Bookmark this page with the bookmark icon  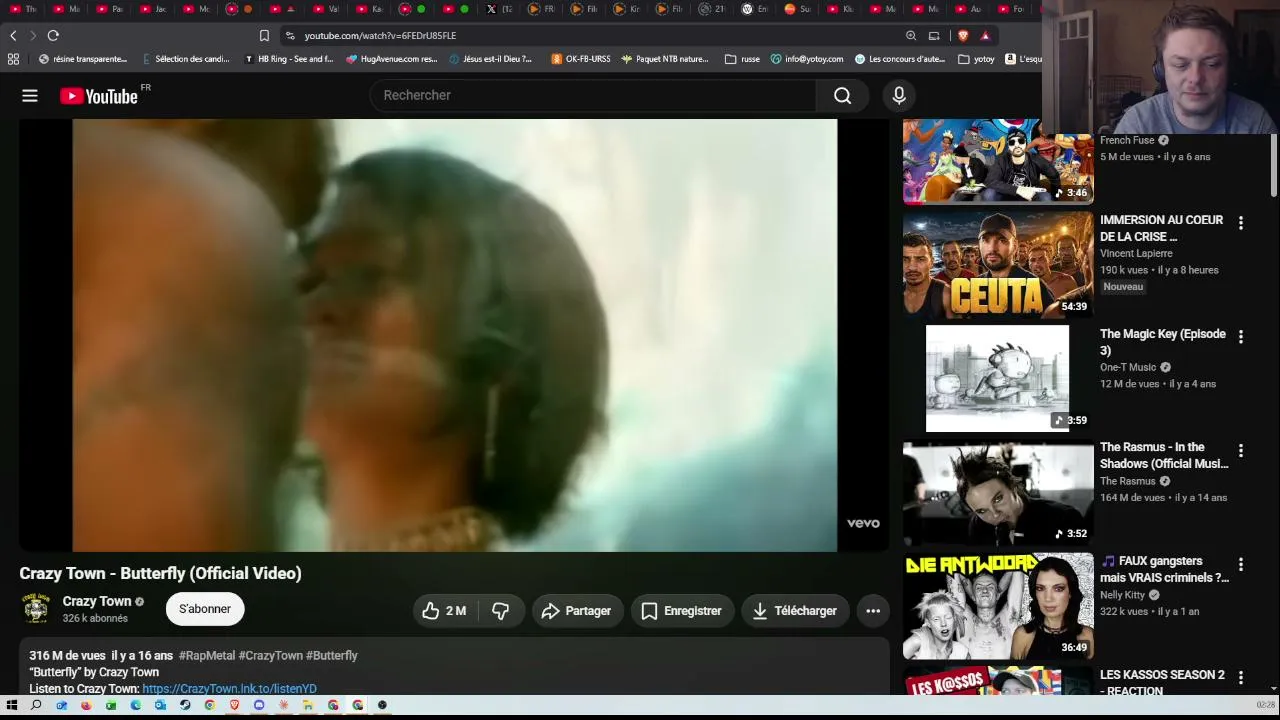point(264,36)
